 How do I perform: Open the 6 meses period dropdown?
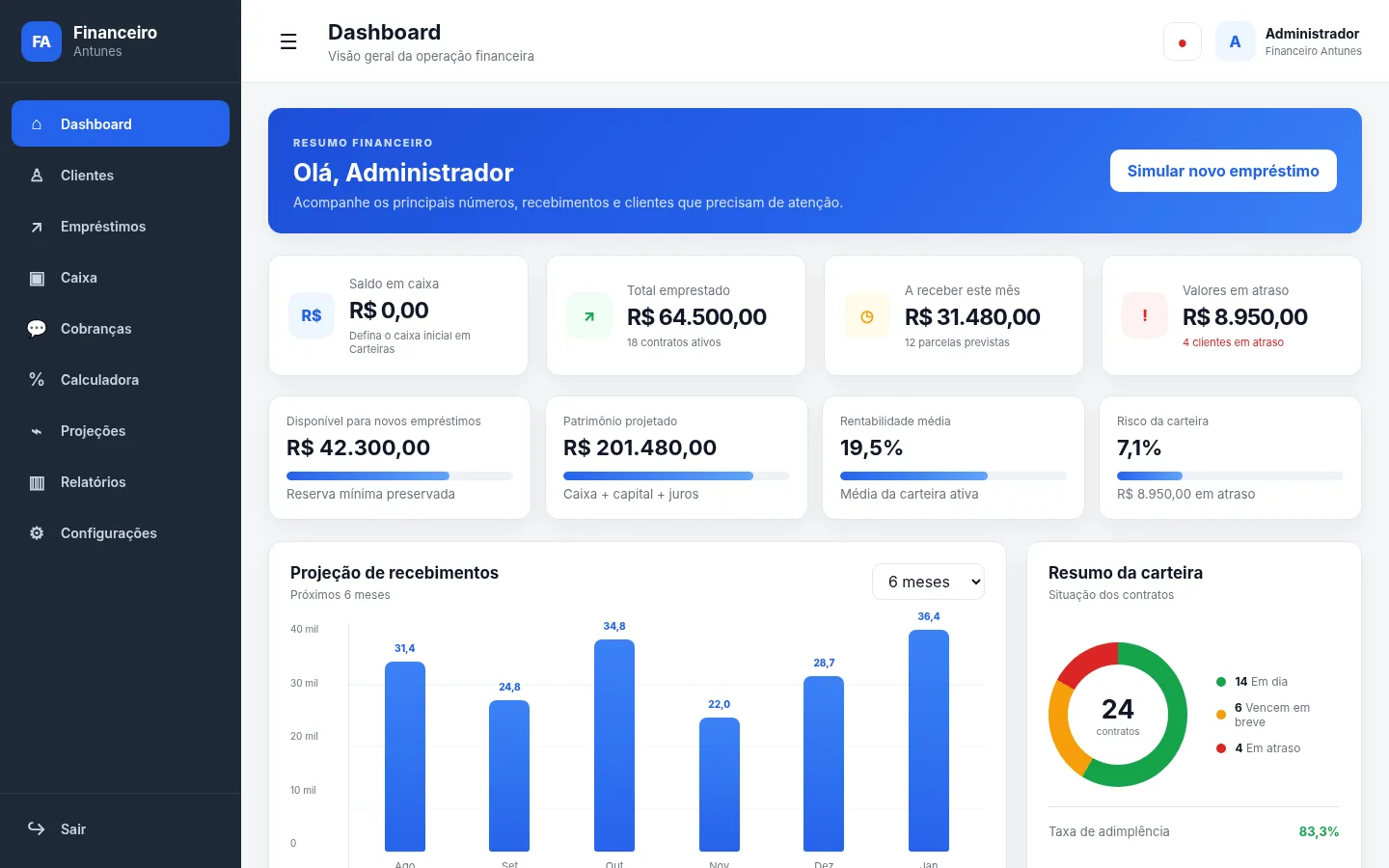coord(928,582)
